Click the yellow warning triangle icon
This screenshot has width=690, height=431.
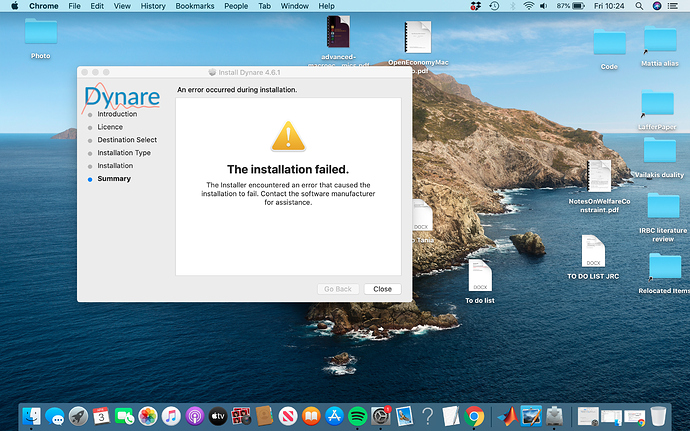point(288,136)
